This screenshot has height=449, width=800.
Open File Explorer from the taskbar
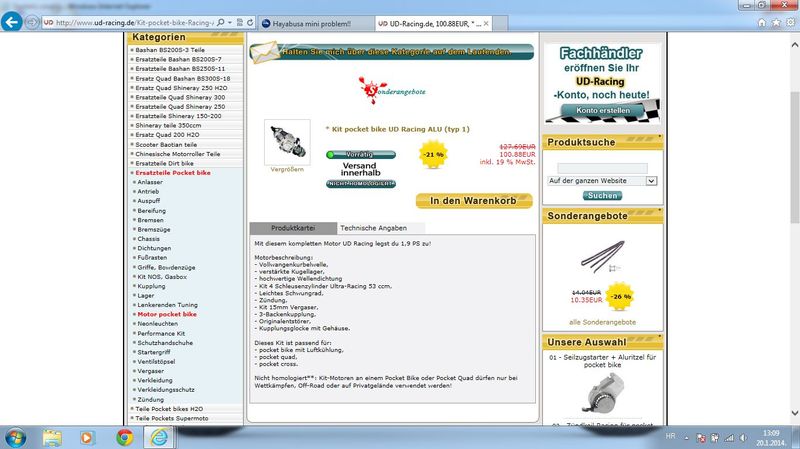[x=52, y=438]
